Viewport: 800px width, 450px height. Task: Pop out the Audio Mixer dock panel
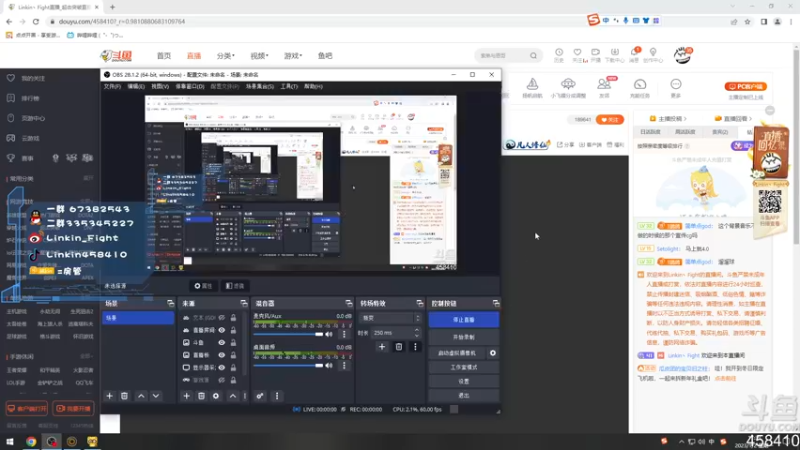[x=348, y=303]
